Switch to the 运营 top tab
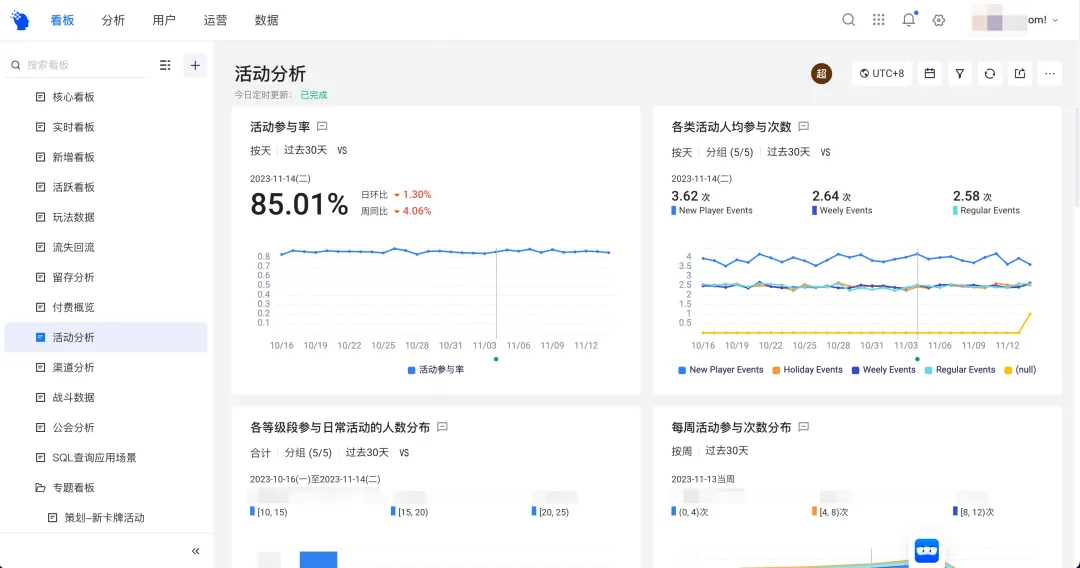Image resolution: width=1080 pixels, height=568 pixels. 215,20
